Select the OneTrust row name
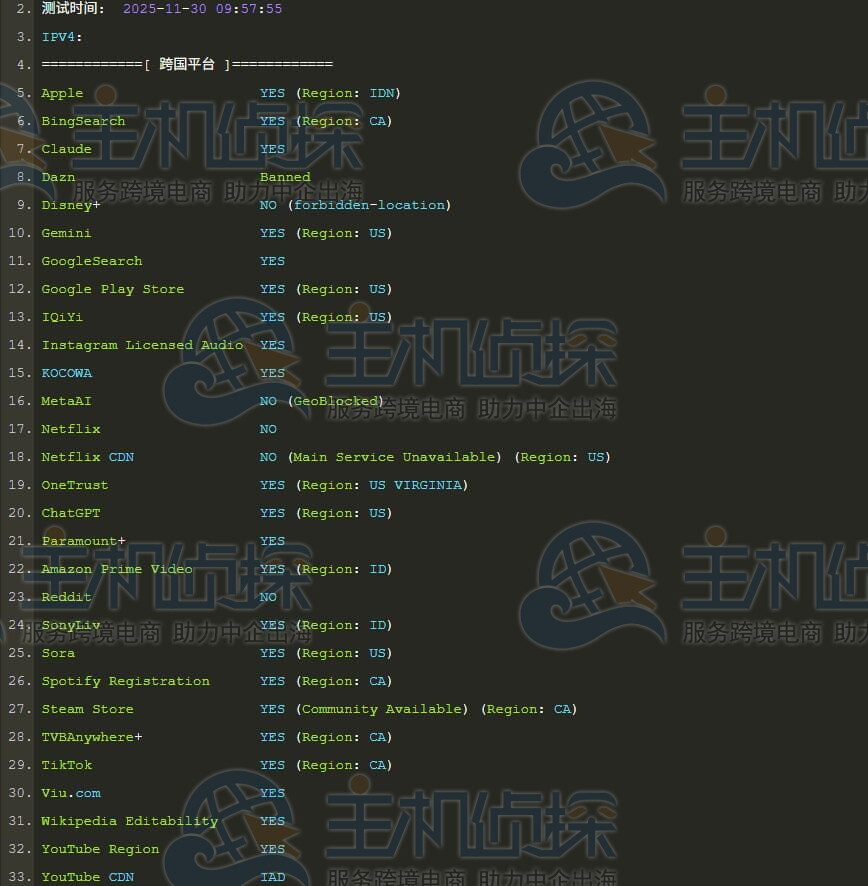Image resolution: width=868 pixels, height=886 pixels. pos(75,485)
